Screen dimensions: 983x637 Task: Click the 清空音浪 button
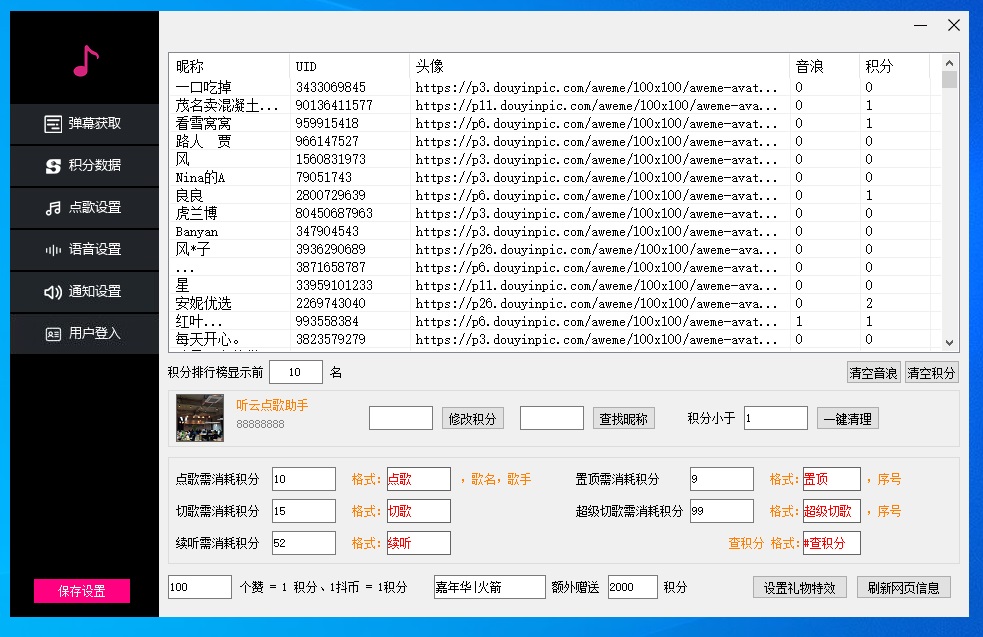[873, 373]
